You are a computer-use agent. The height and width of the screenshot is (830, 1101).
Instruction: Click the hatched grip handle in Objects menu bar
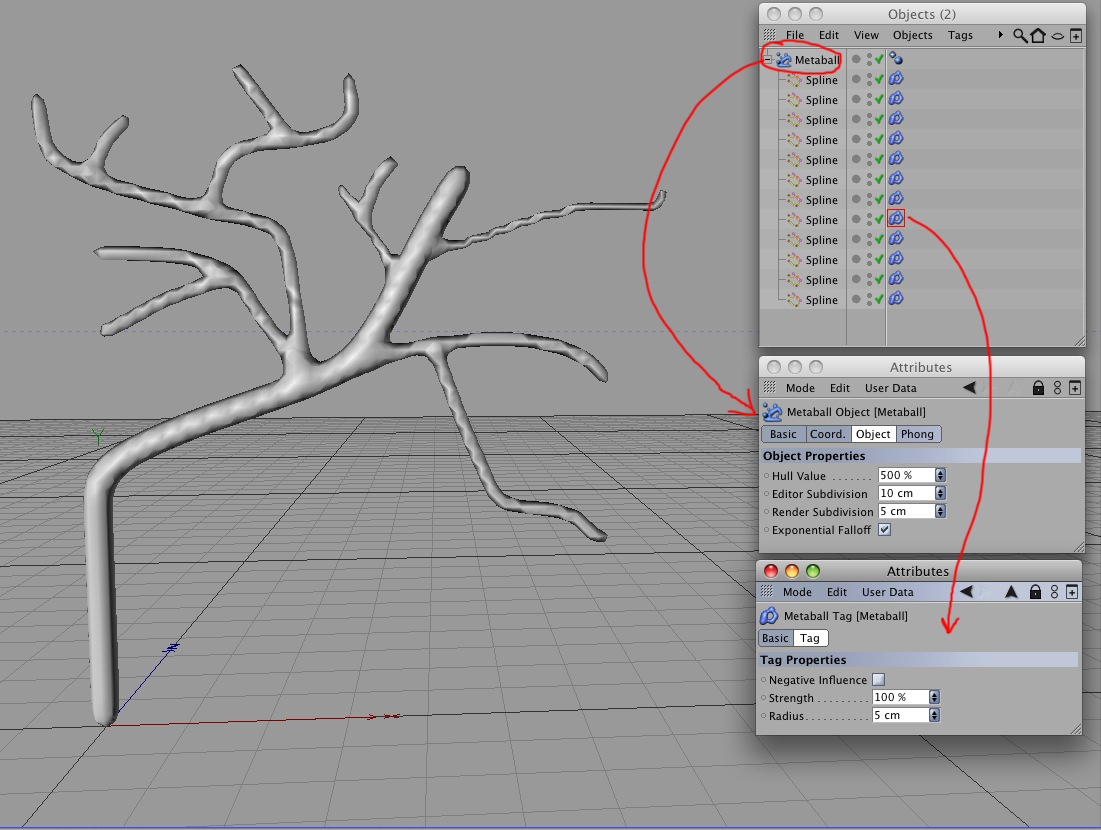(x=770, y=34)
